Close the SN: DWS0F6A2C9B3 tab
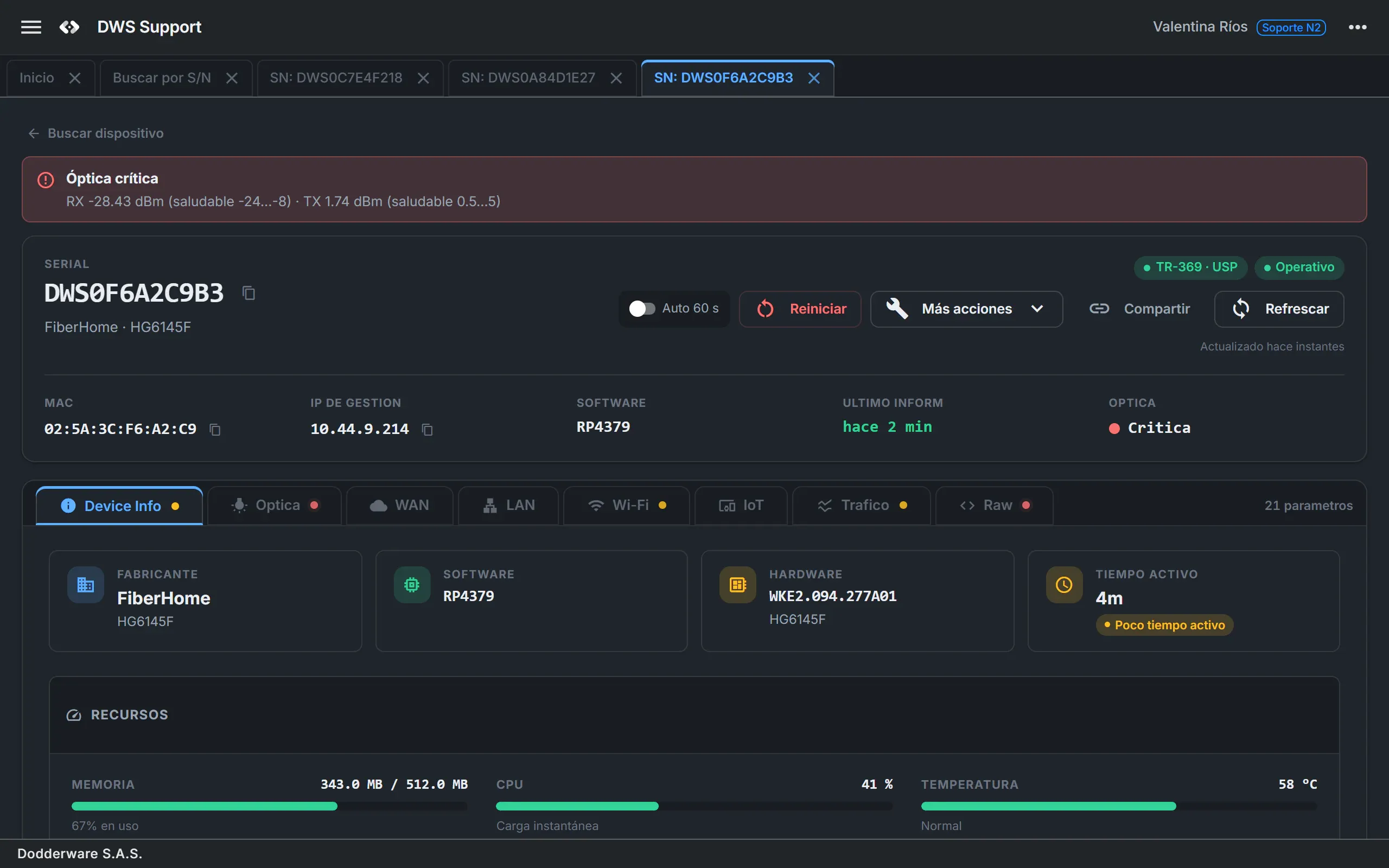The width and height of the screenshot is (1389, 868). (x=814, y=78)
